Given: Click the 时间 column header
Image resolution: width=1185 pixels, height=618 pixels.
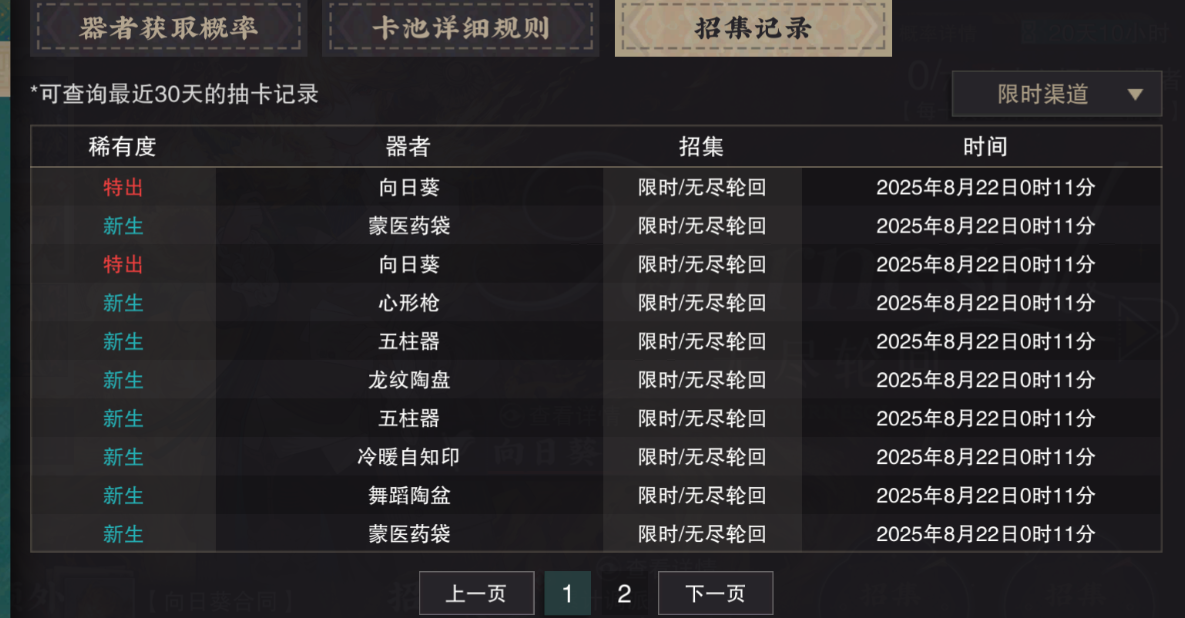Looking at the screenshot, I should (985, 147).
